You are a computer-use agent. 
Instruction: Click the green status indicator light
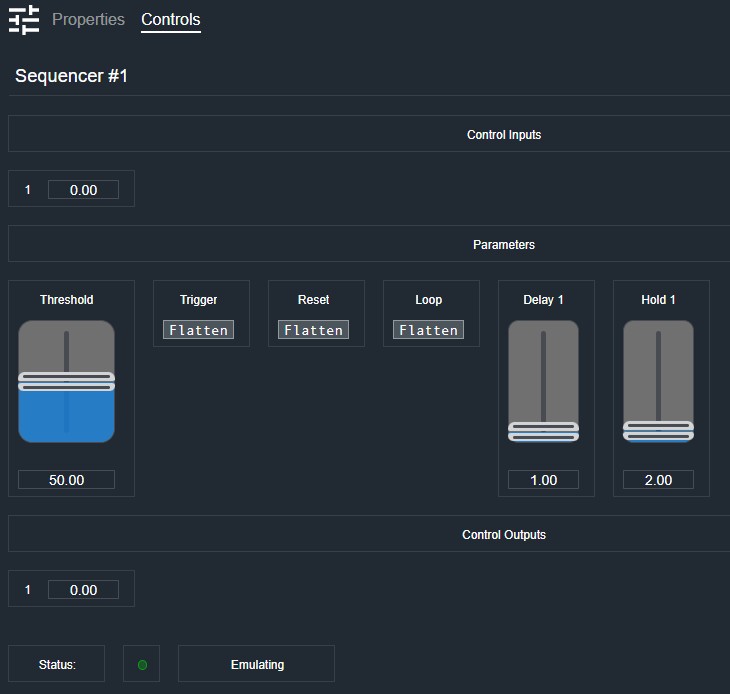pos(142,665)
